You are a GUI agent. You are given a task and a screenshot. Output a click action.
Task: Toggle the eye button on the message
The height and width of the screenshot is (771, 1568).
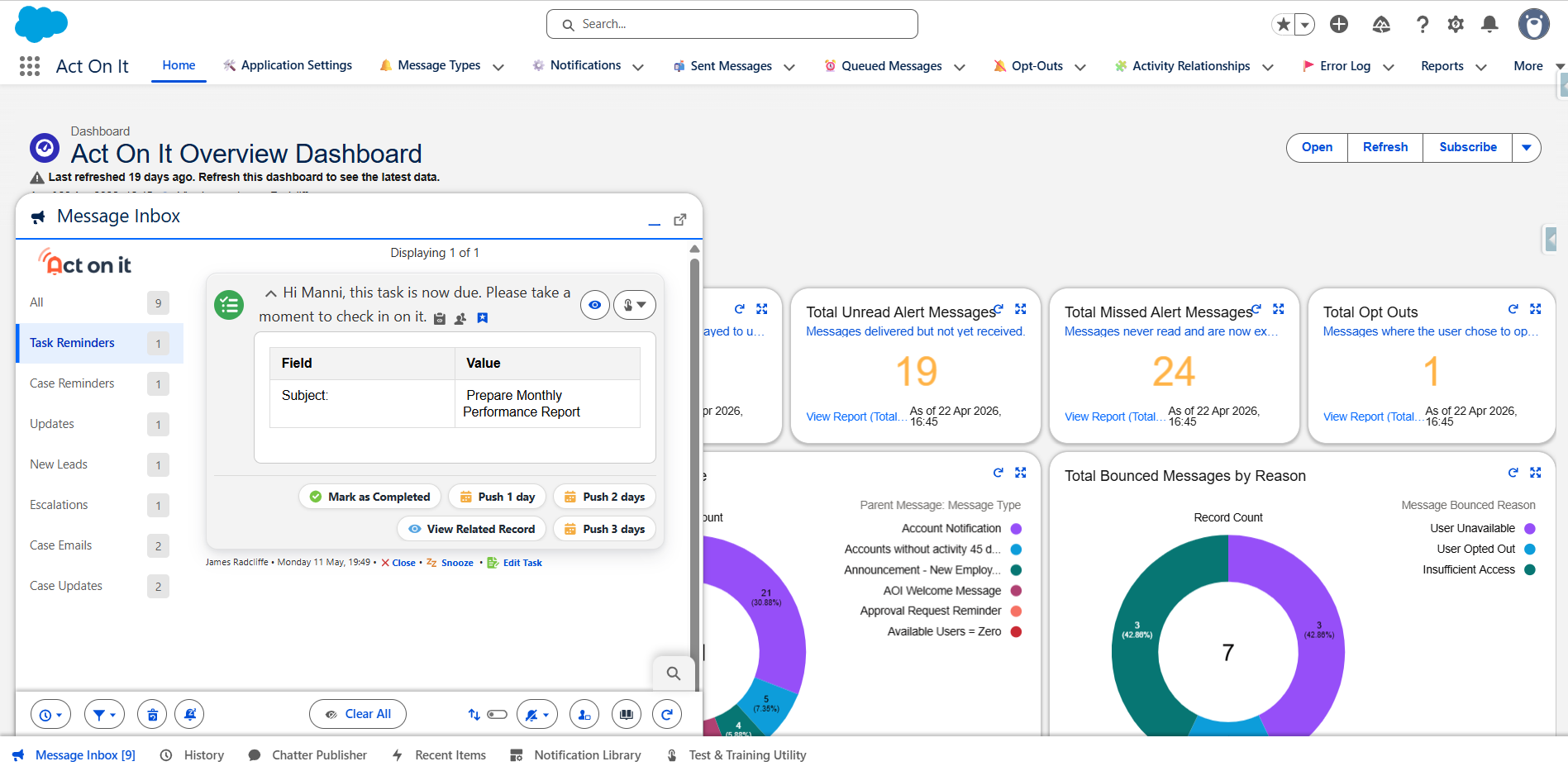[x=595, y=305]
